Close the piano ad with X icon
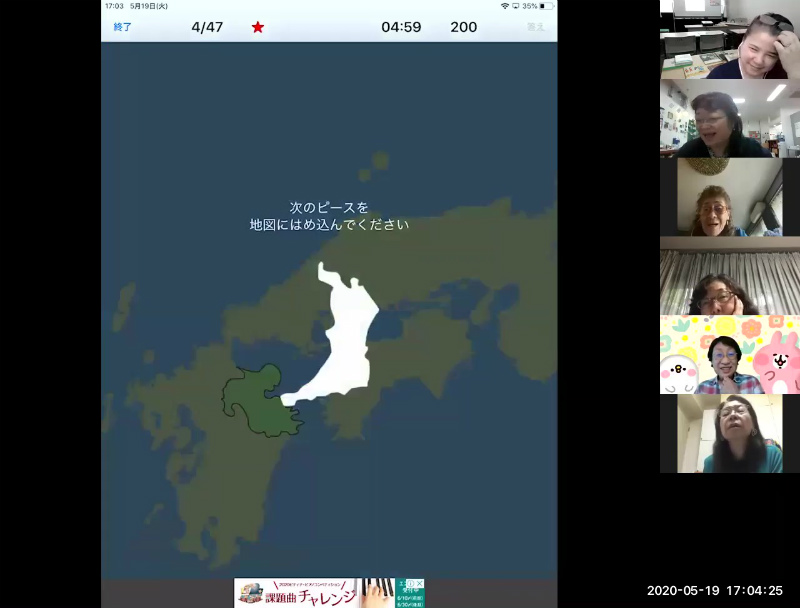 pyautogui.click(x=419, y=583)
